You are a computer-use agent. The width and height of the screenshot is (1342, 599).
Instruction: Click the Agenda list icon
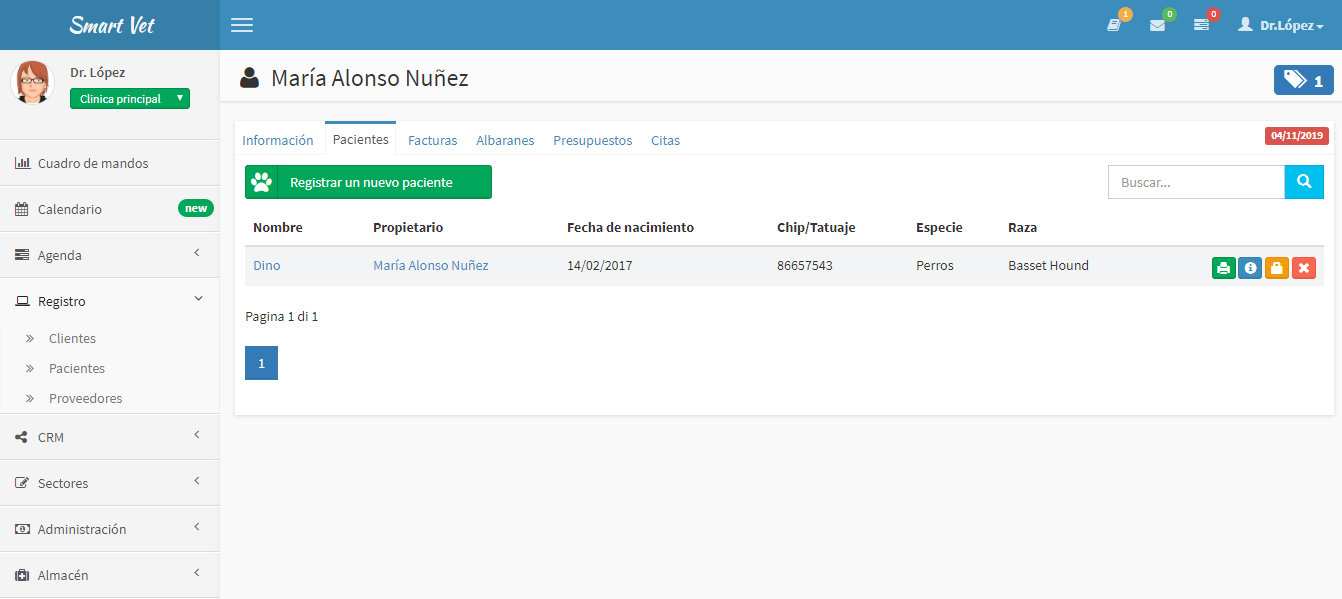(22, 255)
